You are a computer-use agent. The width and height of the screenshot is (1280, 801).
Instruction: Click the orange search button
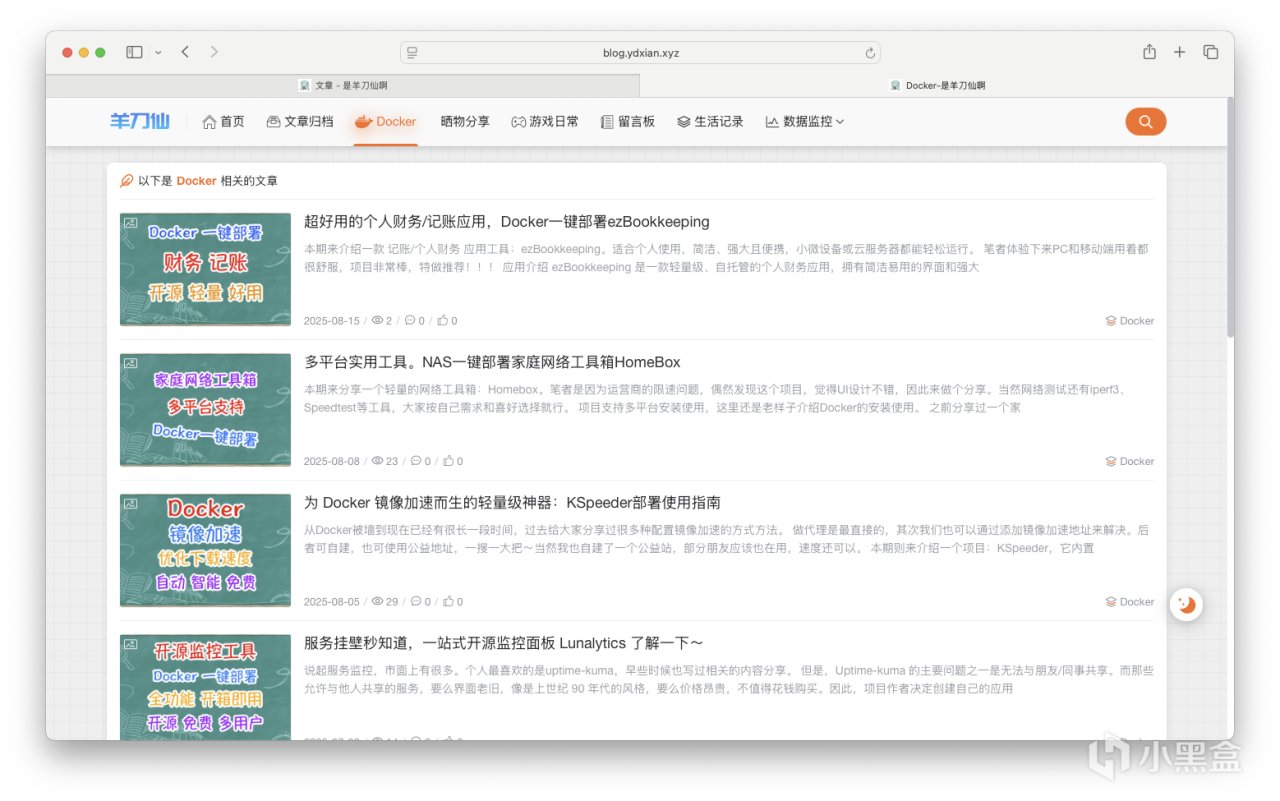pyautogui.click(x=1145, y=121)
